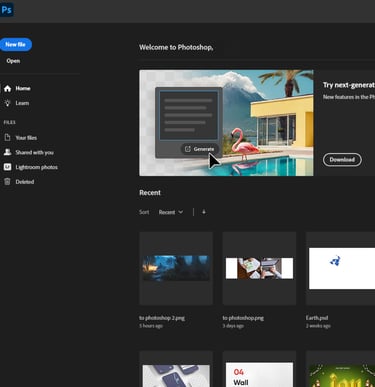This screenshot has width=375, height=387.
Task: Click the flamingo promotional banner image
Action: coord(226,123)
